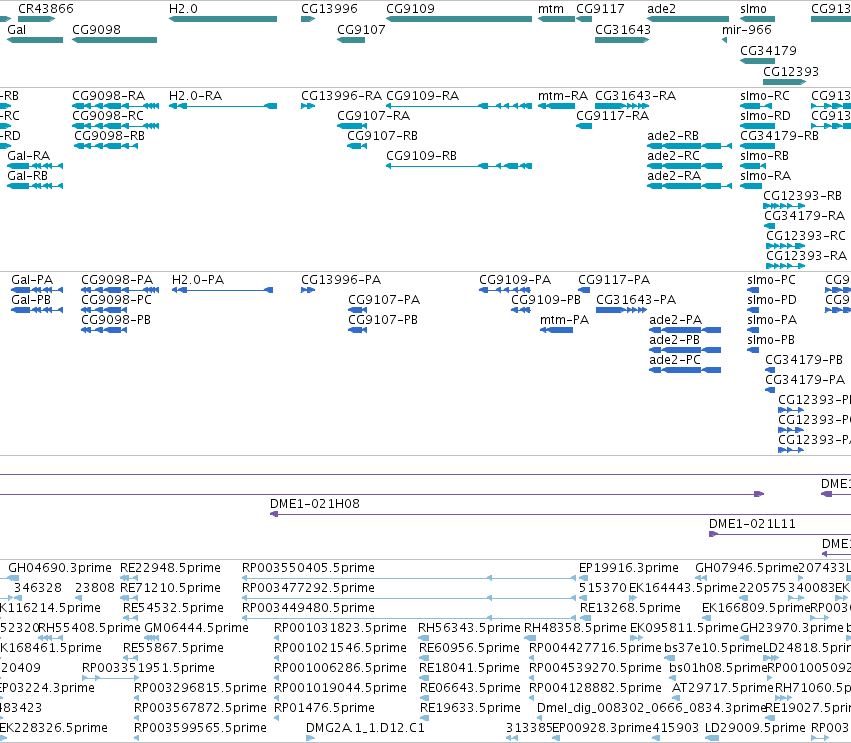Select the CG31643 gene label

click(623, 30)
